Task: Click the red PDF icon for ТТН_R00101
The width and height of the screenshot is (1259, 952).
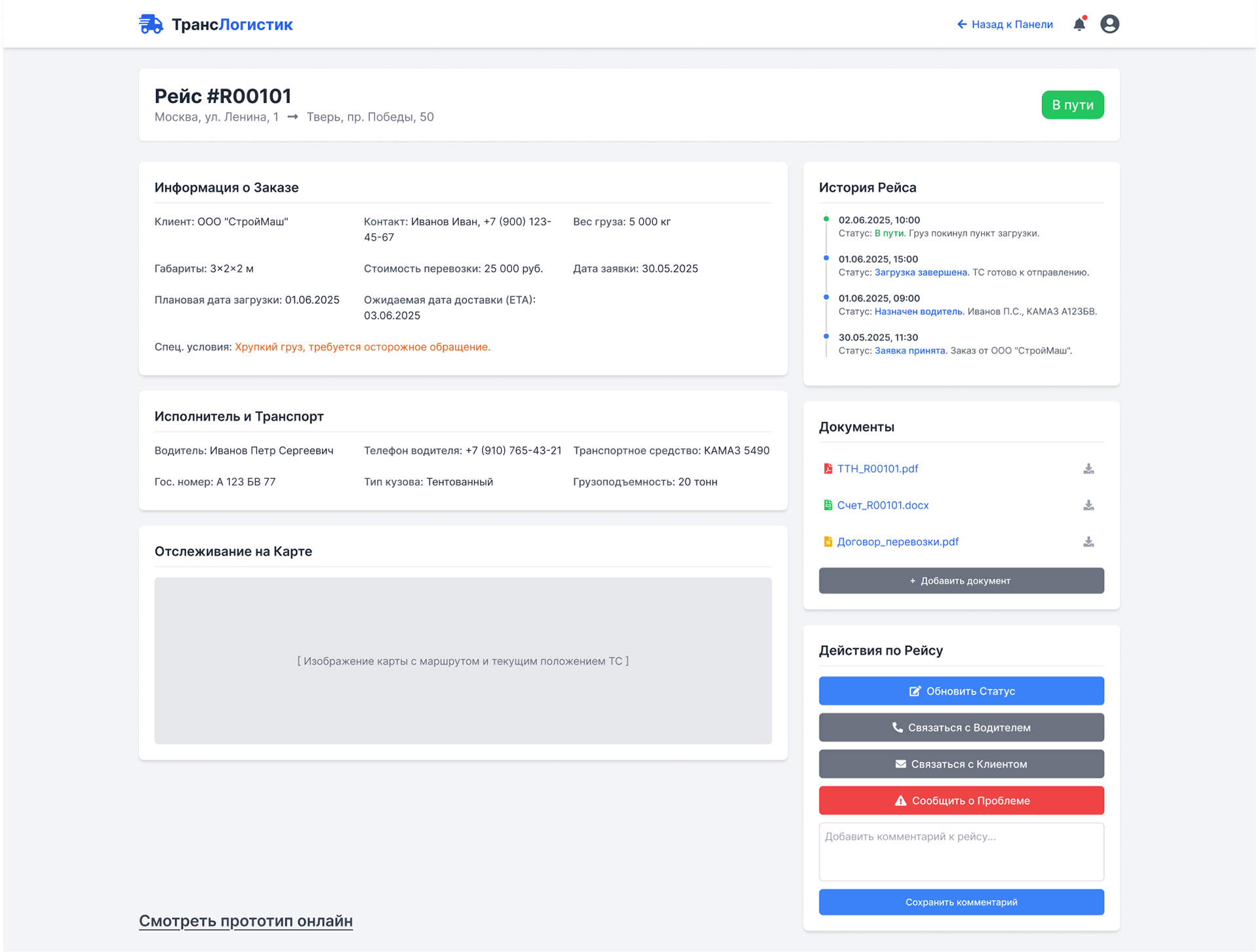Action: 828,469
